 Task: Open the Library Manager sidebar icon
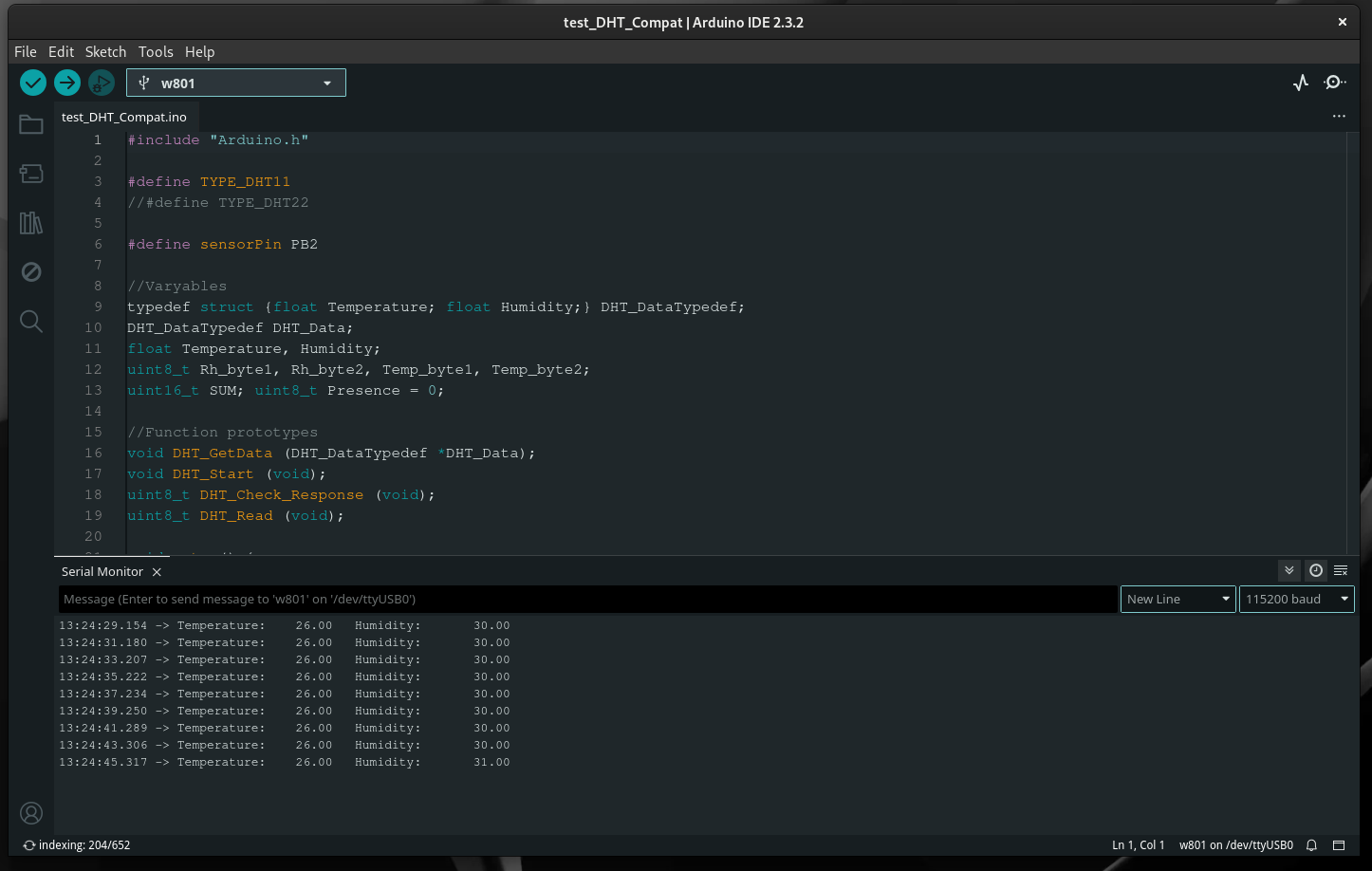(x=31, y=223)
